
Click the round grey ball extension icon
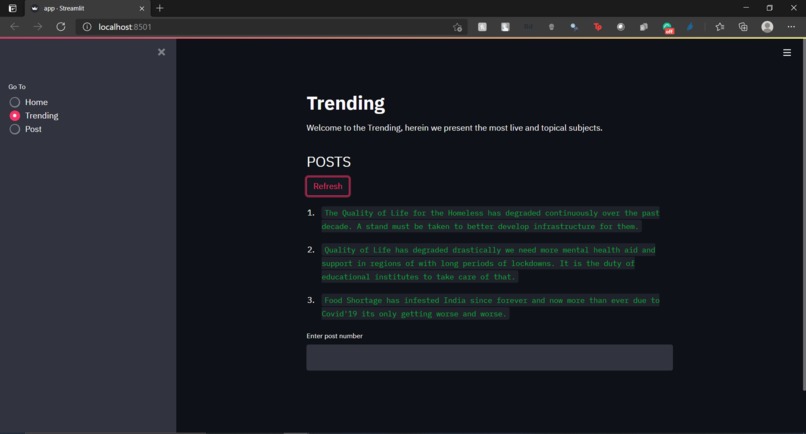click(620, 27)
